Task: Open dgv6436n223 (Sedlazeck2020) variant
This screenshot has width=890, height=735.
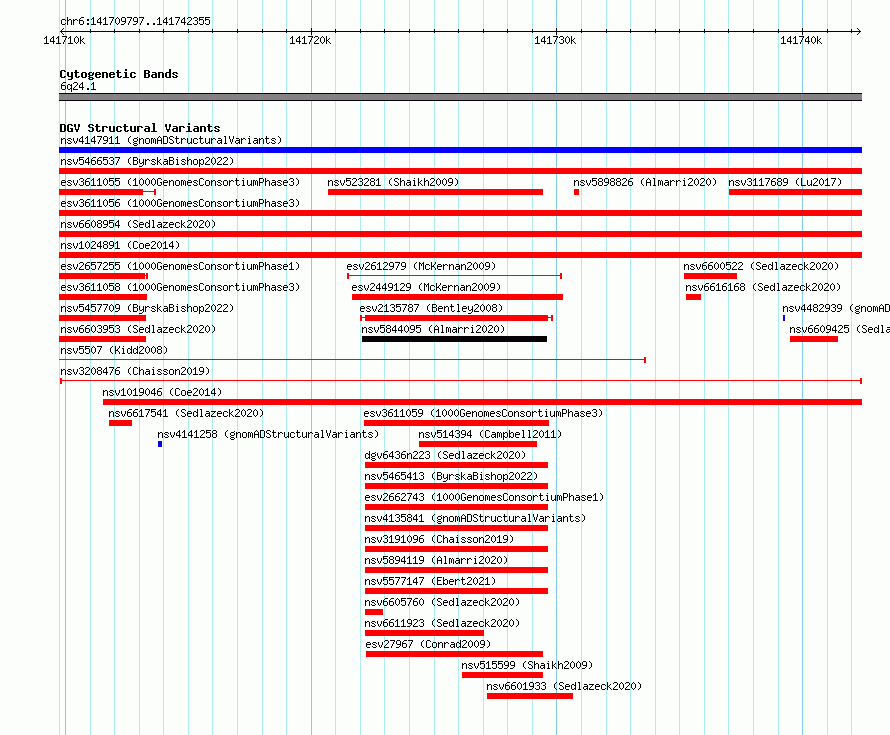Action: tap(445, 455)
